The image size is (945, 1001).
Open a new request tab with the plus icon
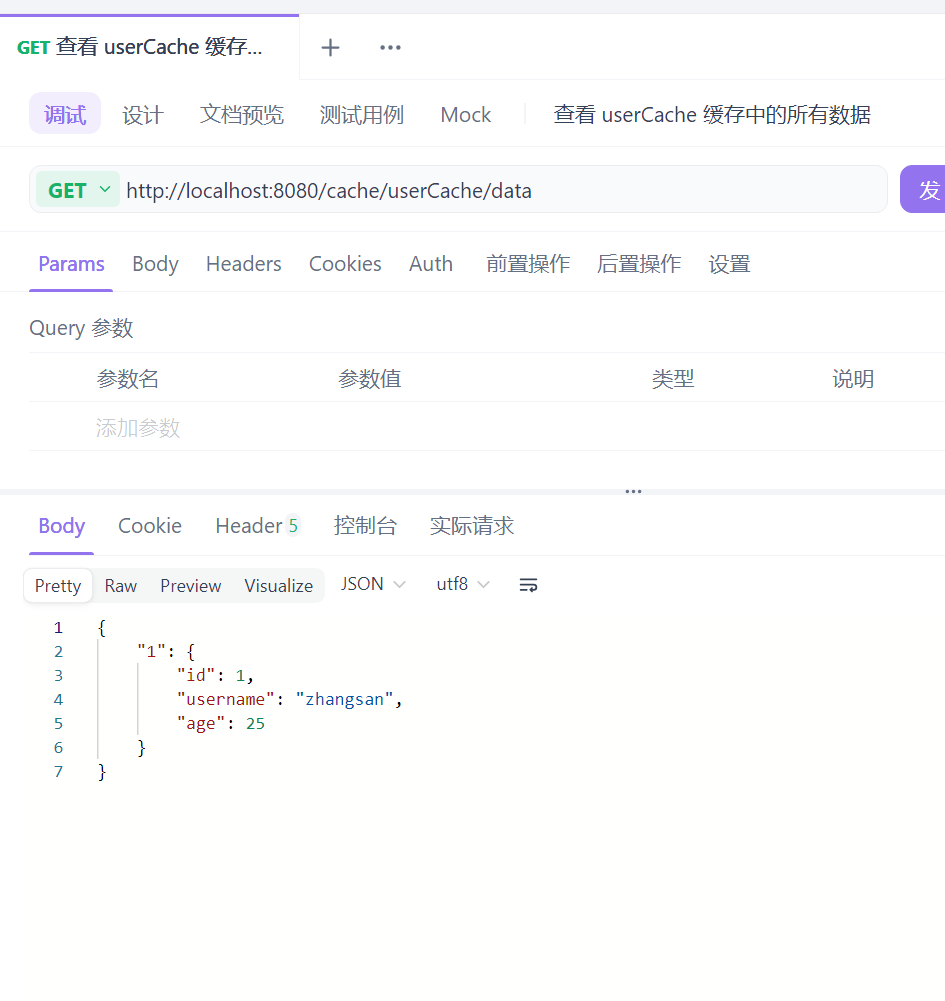coord(330,47)
